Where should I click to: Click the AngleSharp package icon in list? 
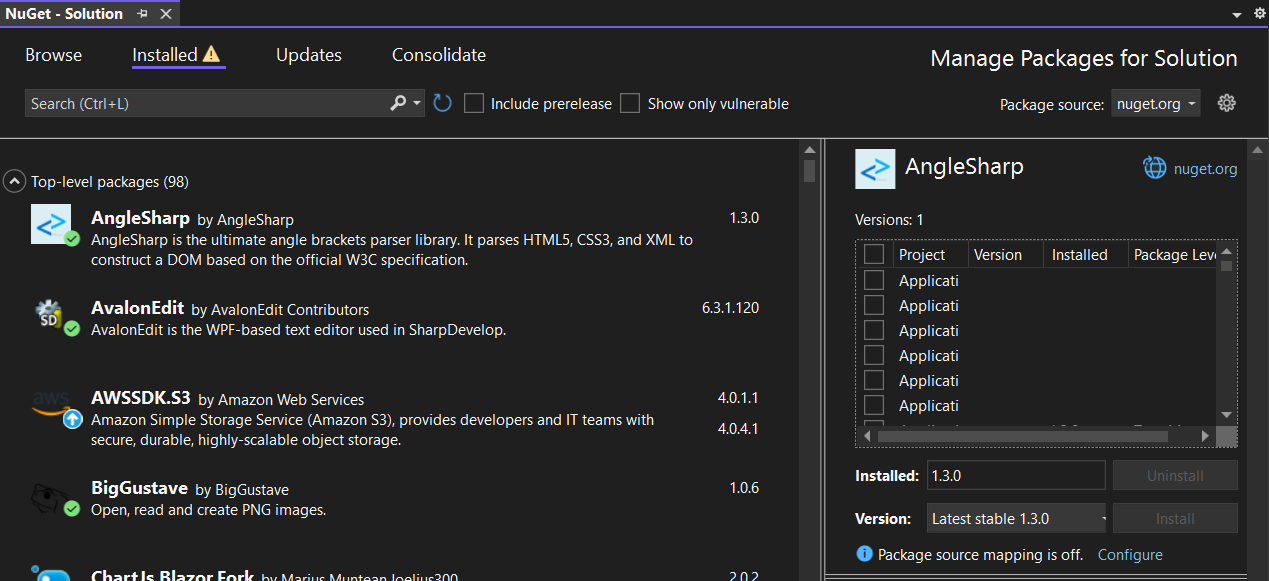pyautogui.click(x=51, y=224)
